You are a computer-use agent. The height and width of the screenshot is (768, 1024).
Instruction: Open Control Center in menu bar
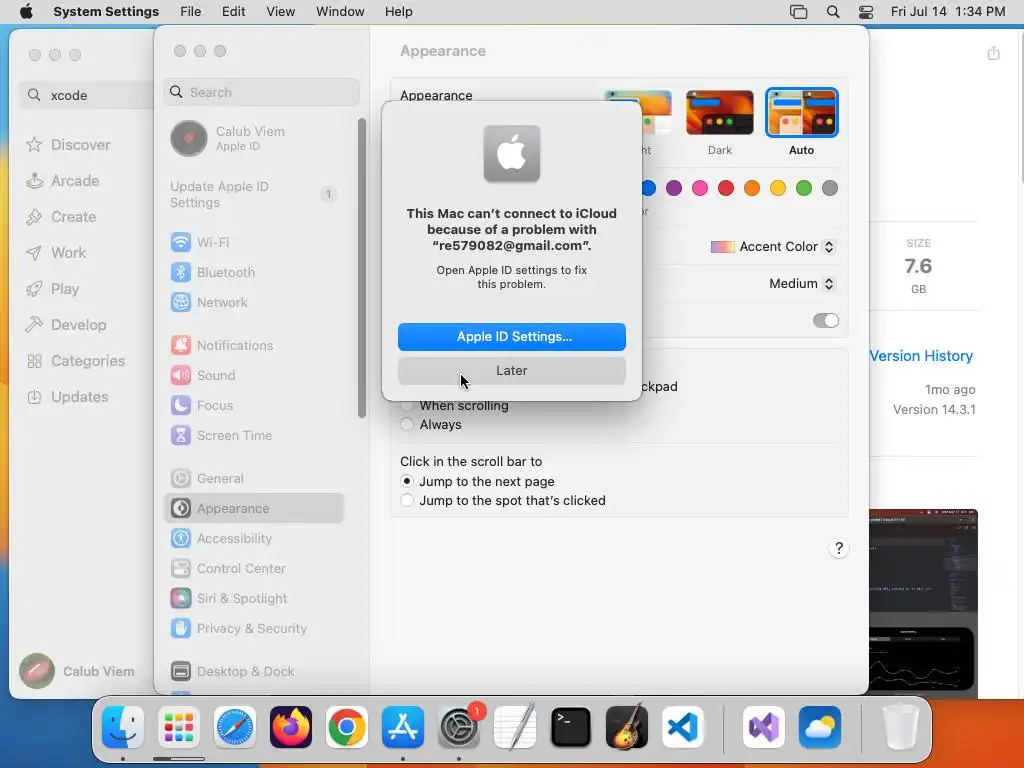click(866, 12)
